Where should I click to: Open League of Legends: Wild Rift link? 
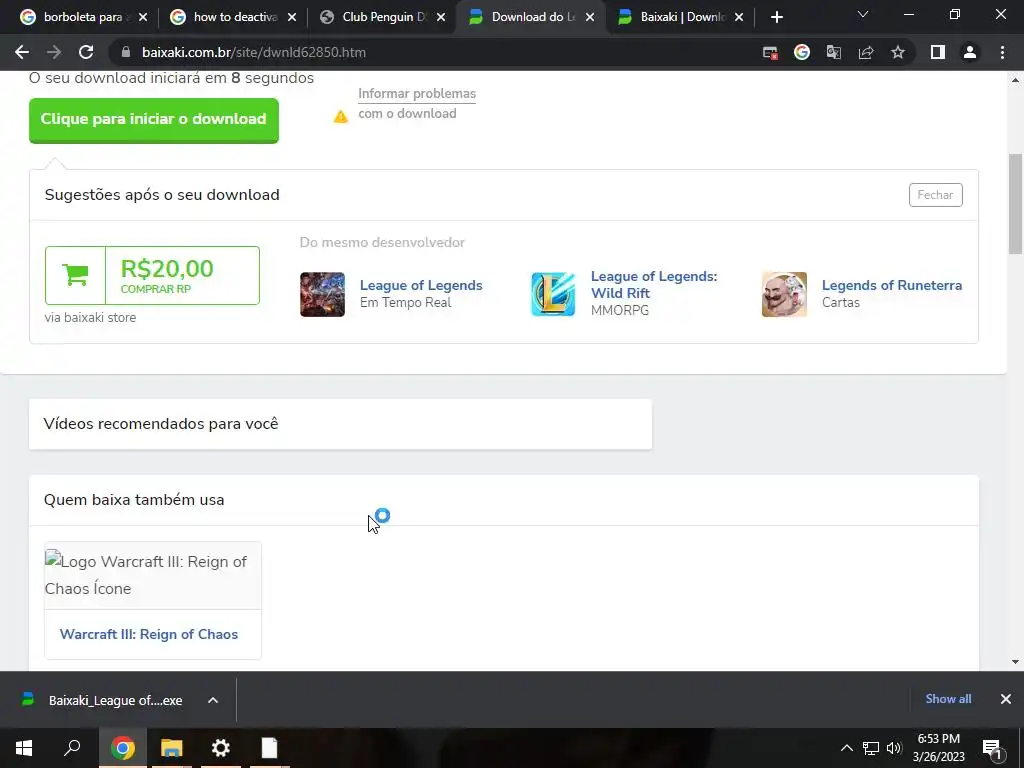click(x=654, y=285)
